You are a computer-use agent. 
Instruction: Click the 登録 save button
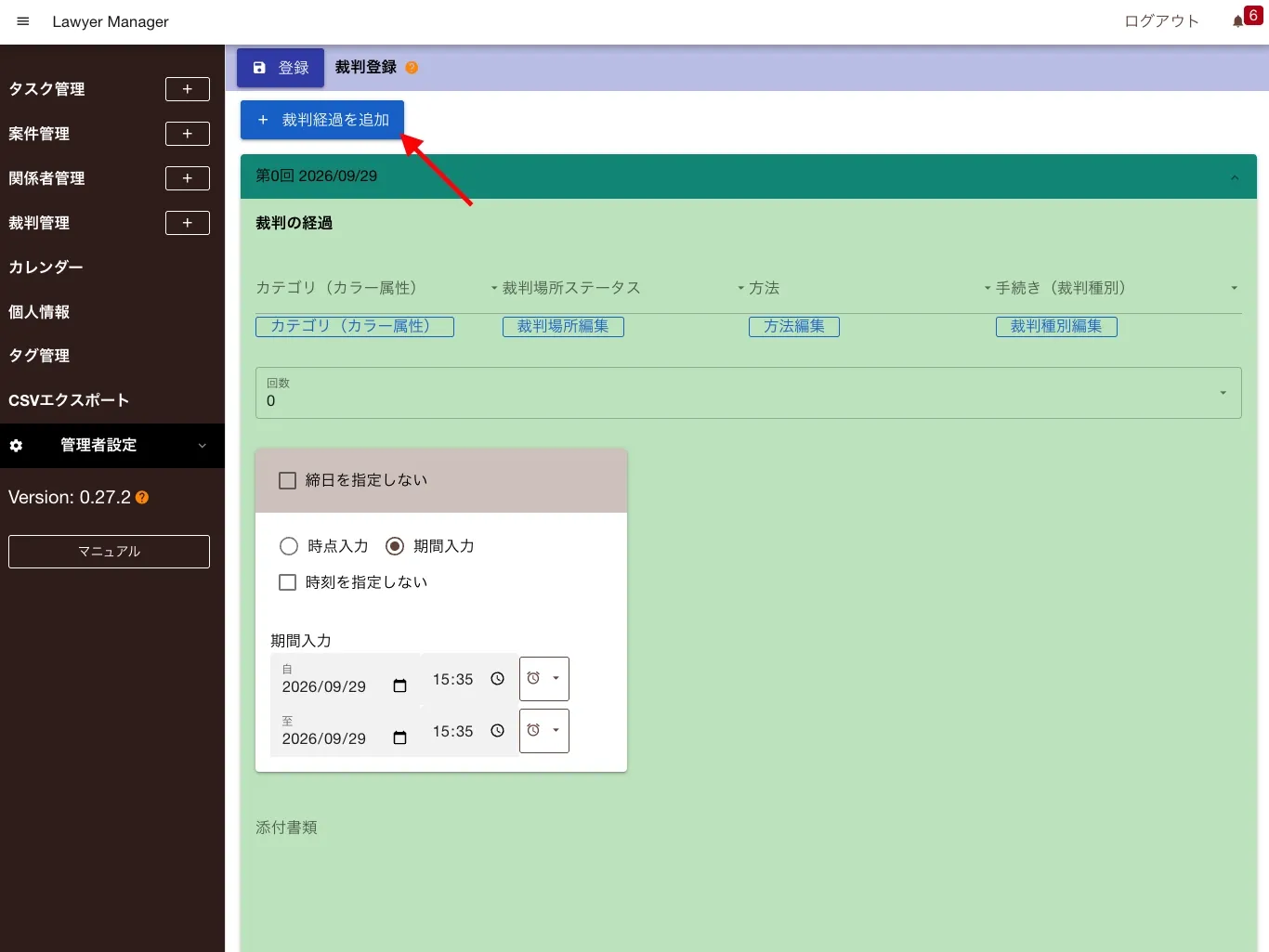pyautogui.click(x=281, y=68)
